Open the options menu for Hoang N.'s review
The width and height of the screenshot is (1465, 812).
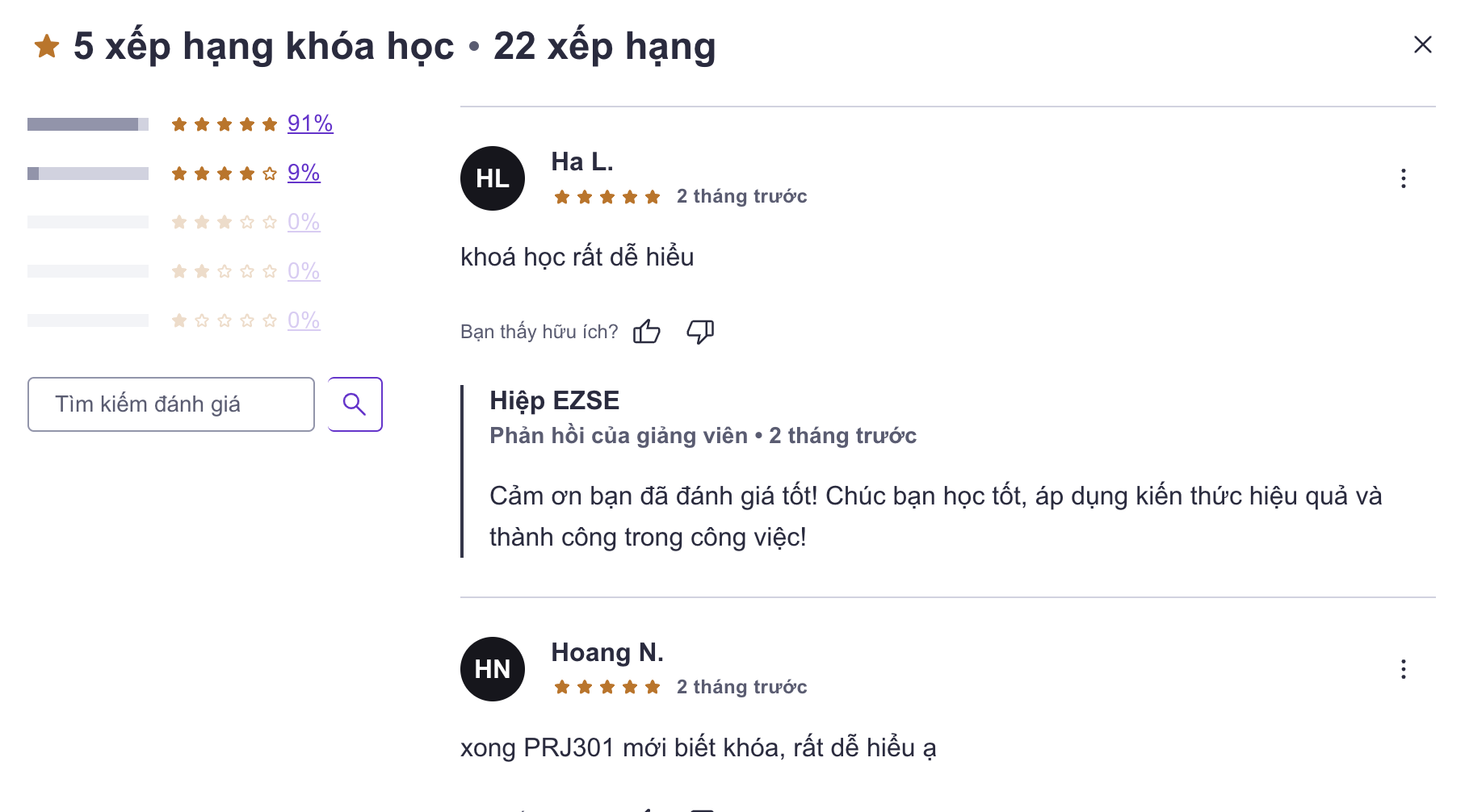1404,669
